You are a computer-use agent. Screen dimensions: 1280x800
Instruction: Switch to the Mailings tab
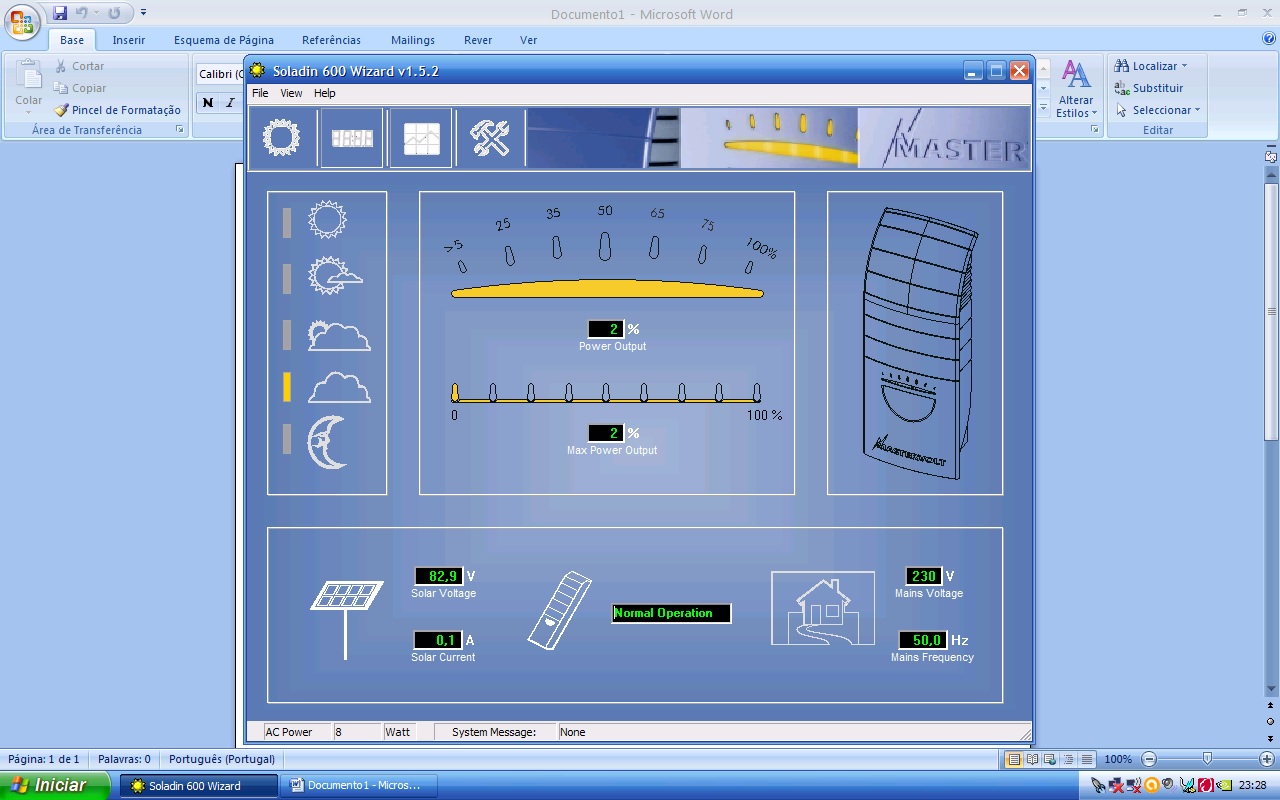[x=413, y=40]
